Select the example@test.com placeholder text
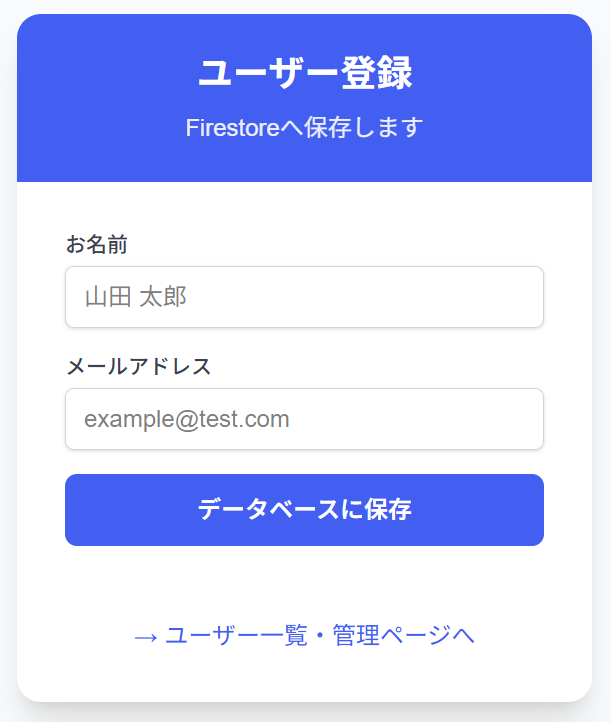This screenshot has width=611, height=722. (x=186, y=419)
